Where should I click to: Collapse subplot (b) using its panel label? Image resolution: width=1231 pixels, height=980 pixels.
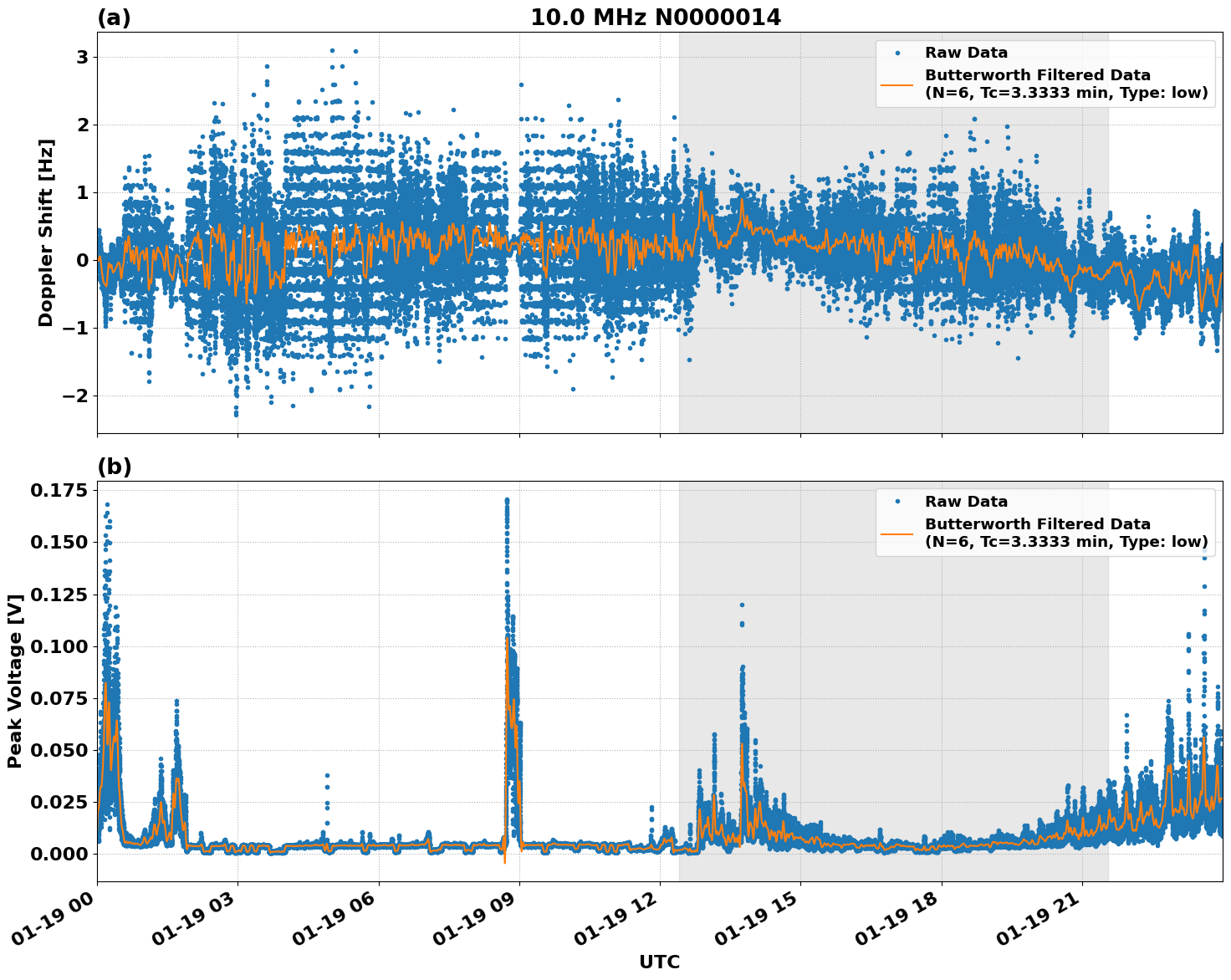pos(115,467)
